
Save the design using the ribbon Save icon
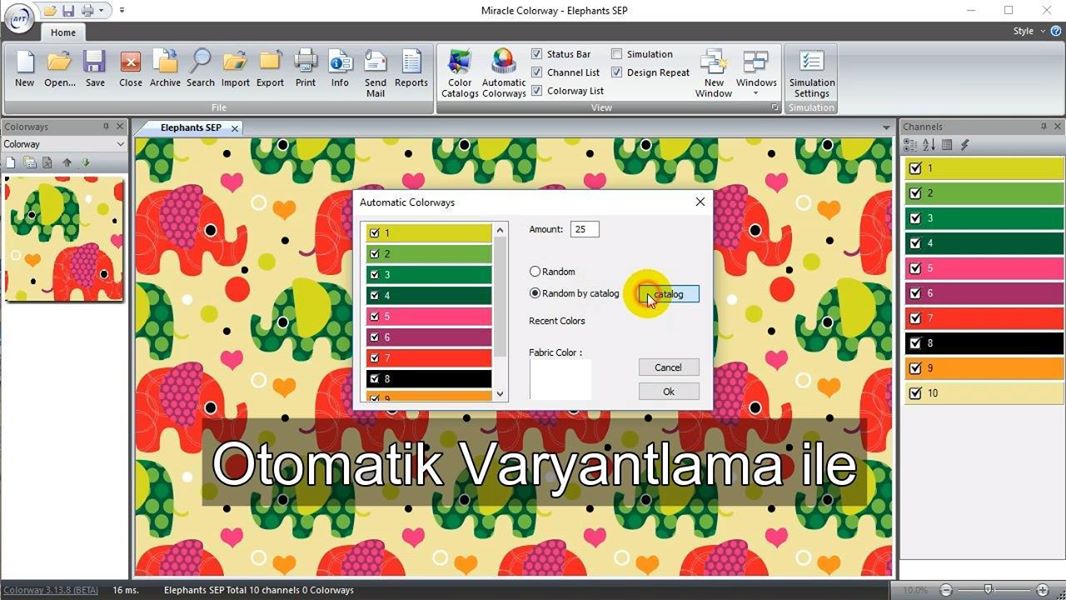(x=94, y=69)
